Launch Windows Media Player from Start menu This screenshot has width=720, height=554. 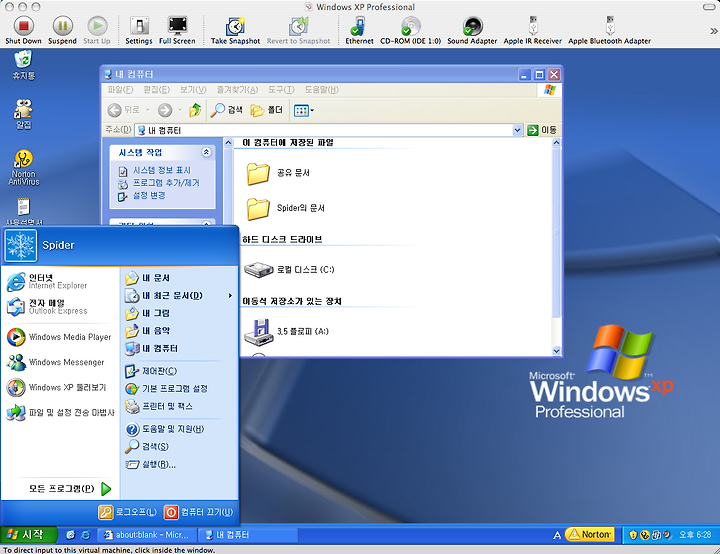(x=60, y=337)
